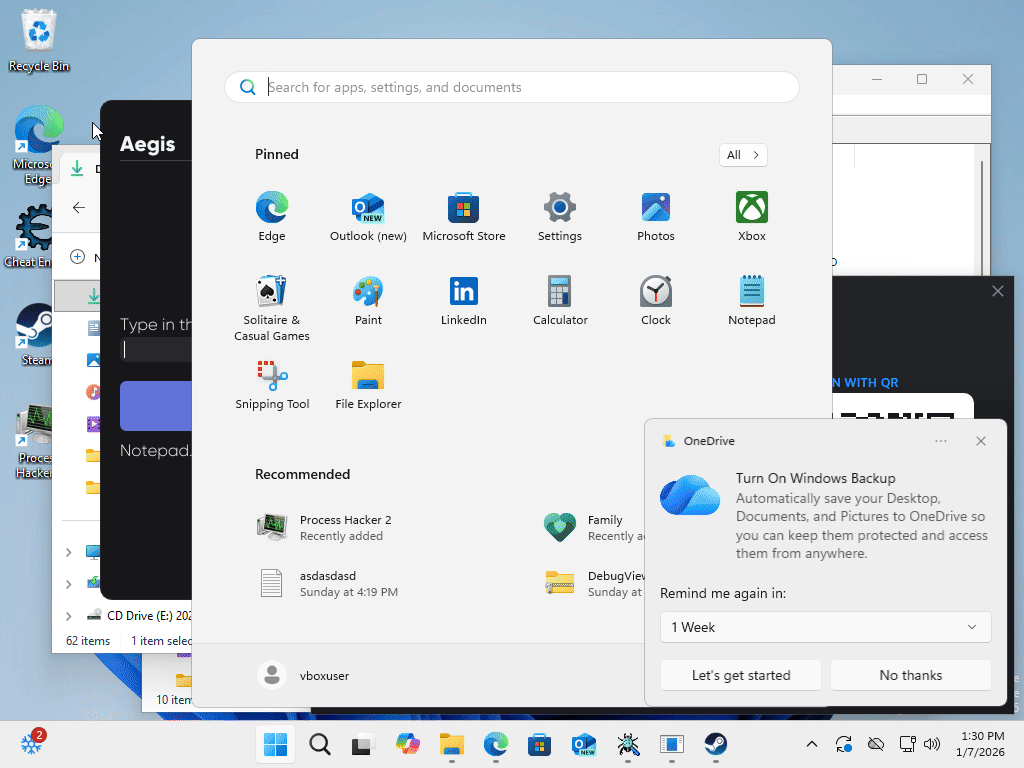Screen dimensions: 1024x768
Task: Open vboxuser account menu
Action: 304,675
